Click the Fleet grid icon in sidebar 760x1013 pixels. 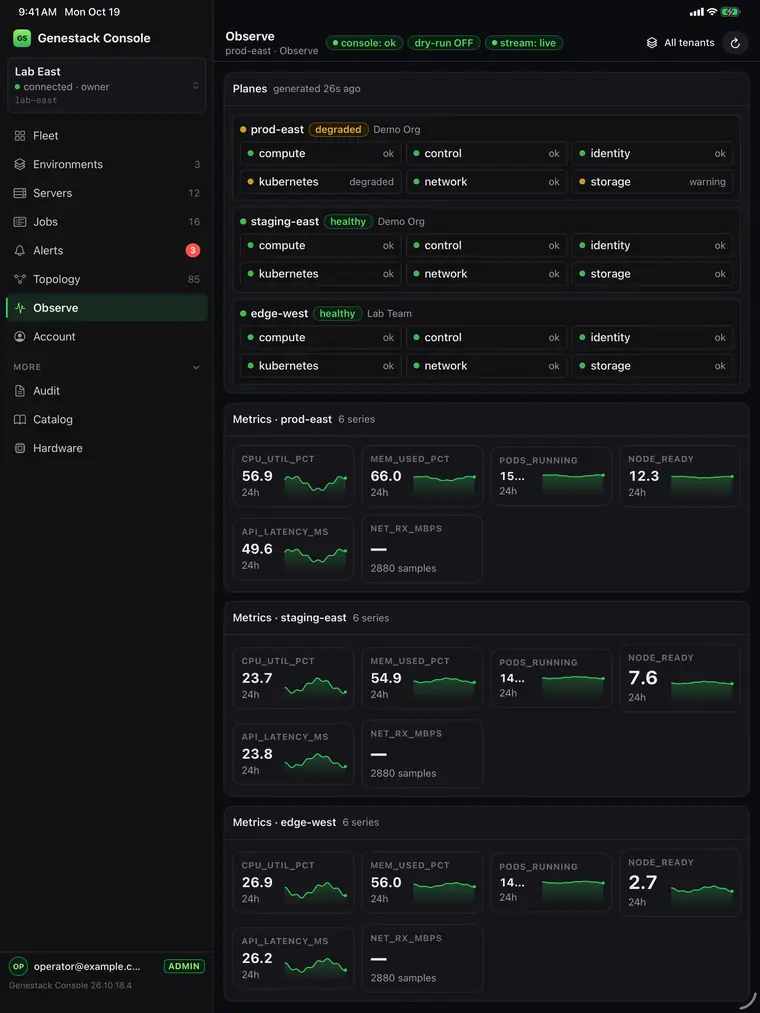[x=20, y=136]
